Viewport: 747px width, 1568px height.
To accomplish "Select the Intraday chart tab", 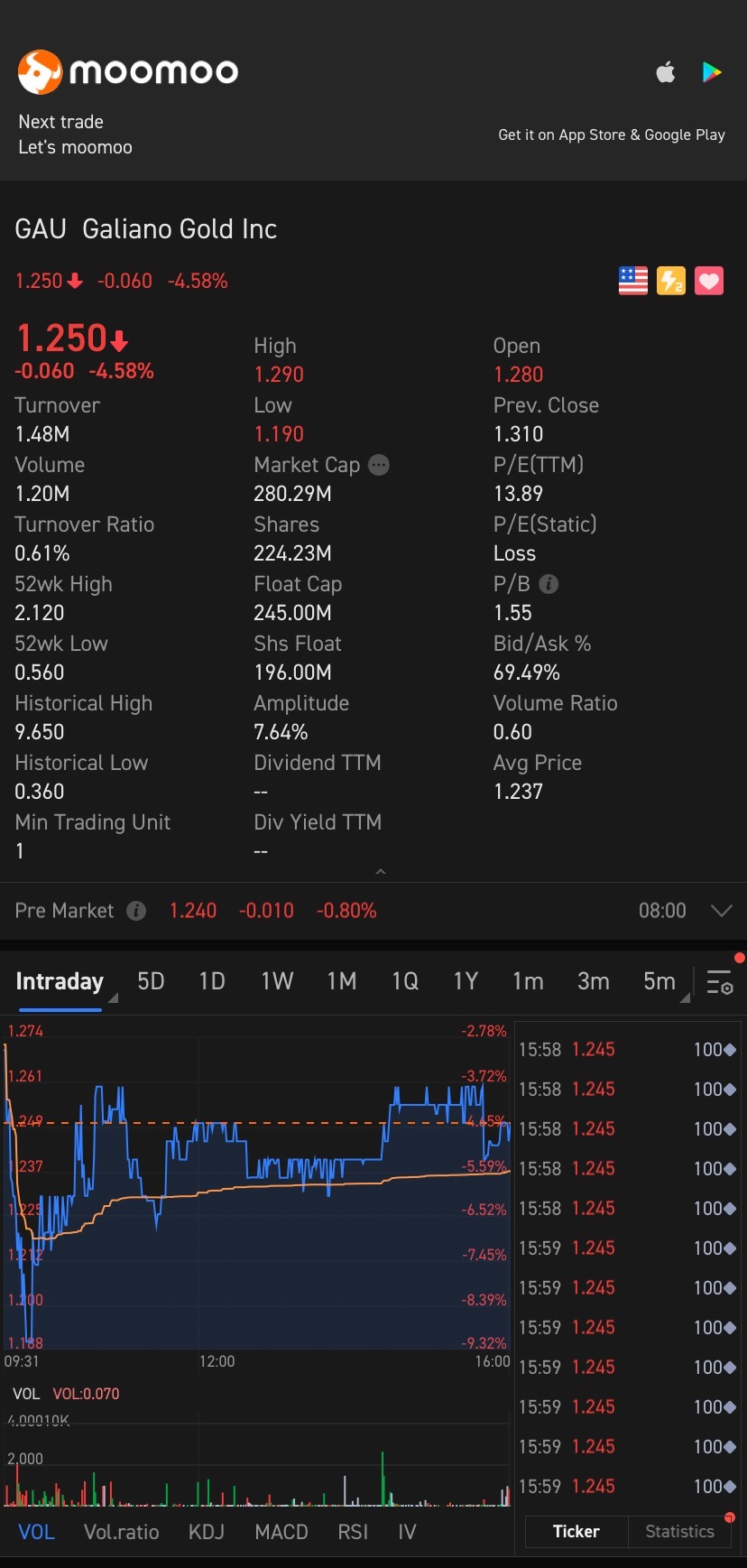I will click(x=60, y=981).
